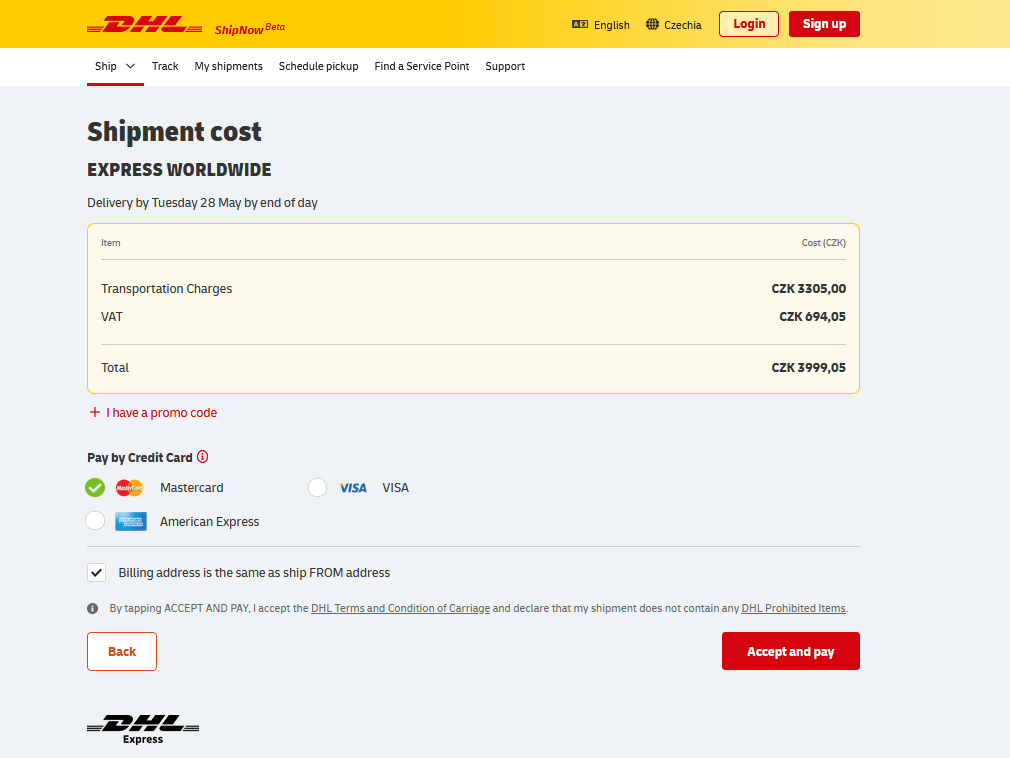This screenshot has height=758, width=1010.
Task: Click the VAT amount CZK 694,05
Action: pyautogui.click(x=813, y=317)
